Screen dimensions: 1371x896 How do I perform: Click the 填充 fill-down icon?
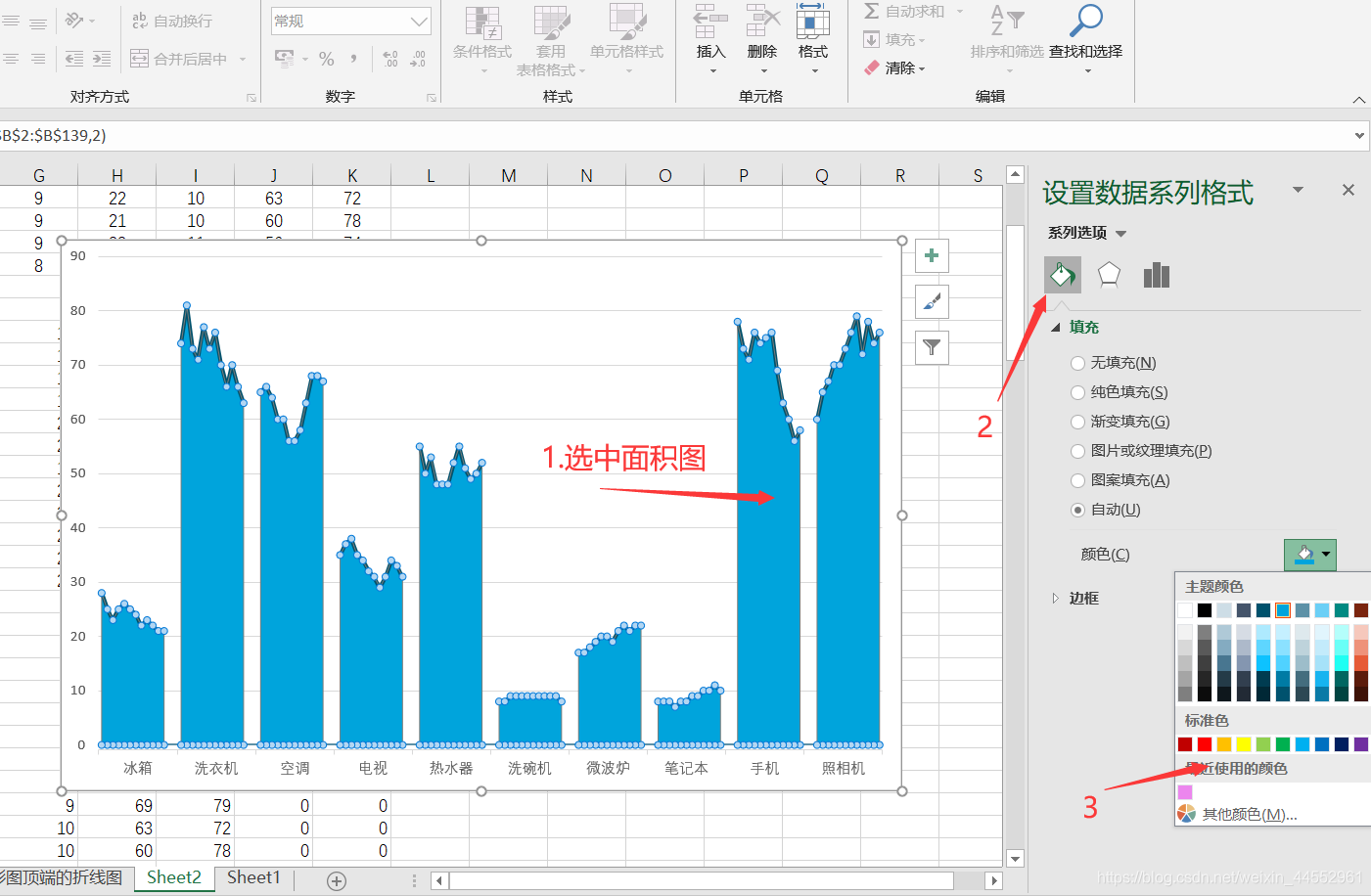[x=872, y=39]
